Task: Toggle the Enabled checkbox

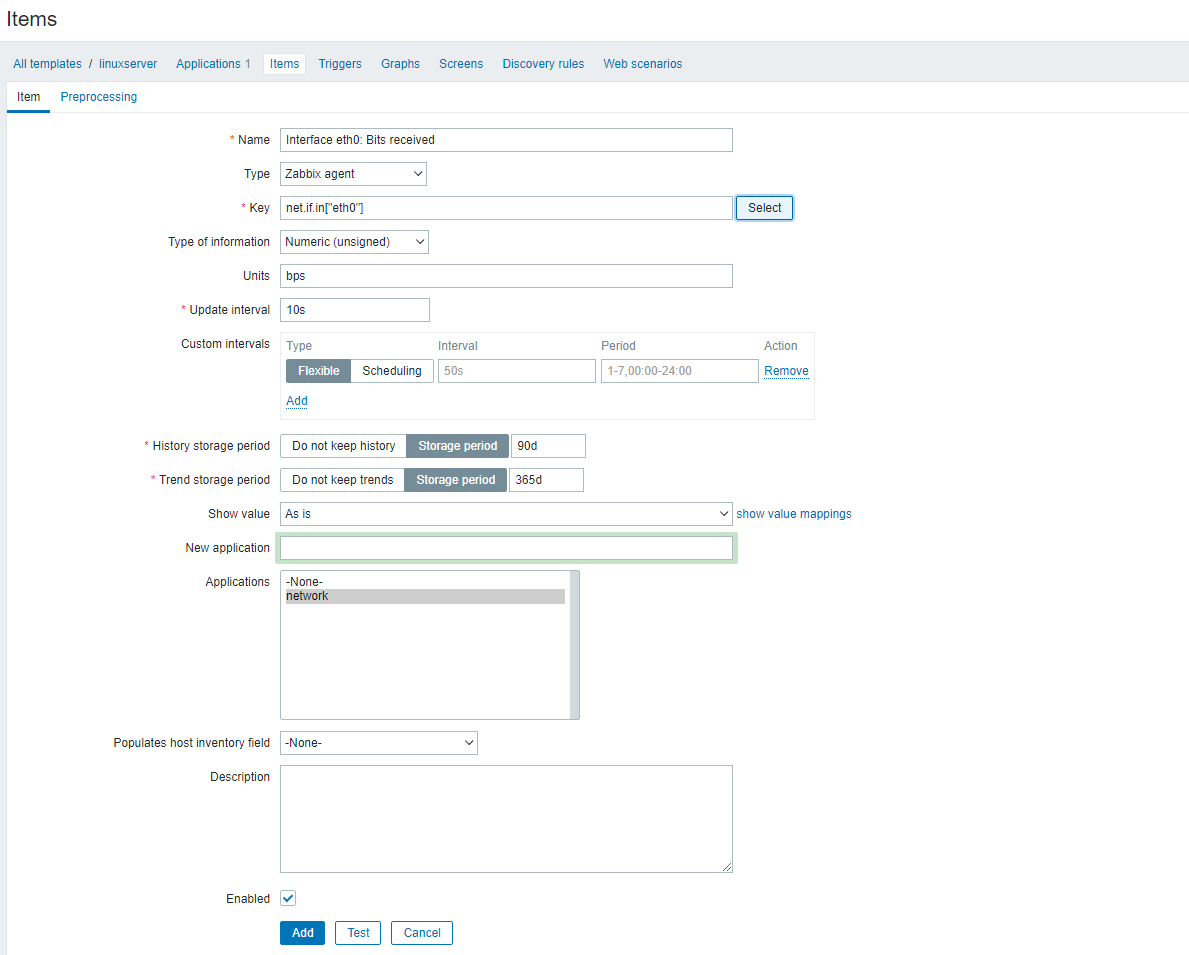Action: click(x=288, y=899)
